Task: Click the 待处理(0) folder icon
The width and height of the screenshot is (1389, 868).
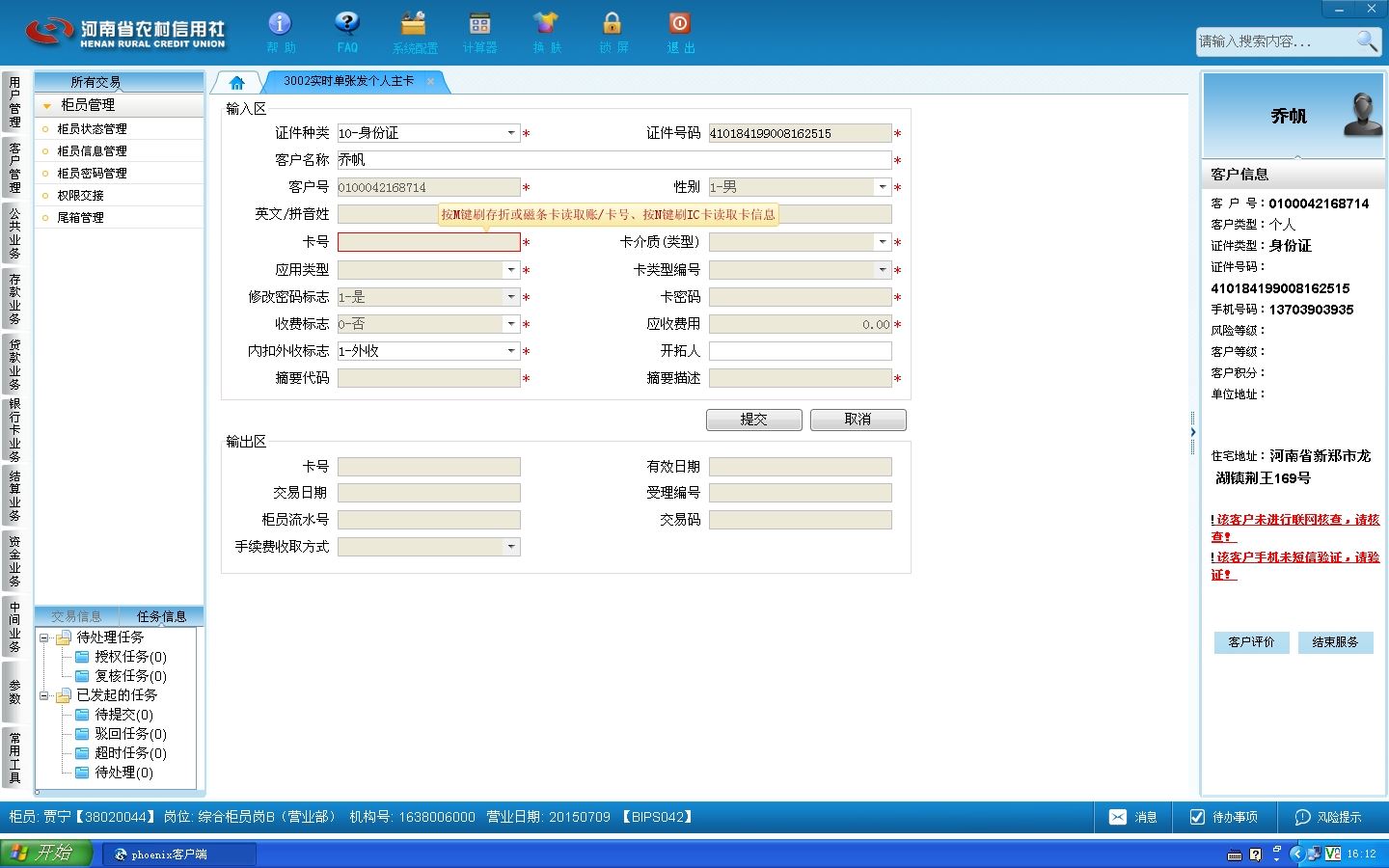Action: coord(82,773)
